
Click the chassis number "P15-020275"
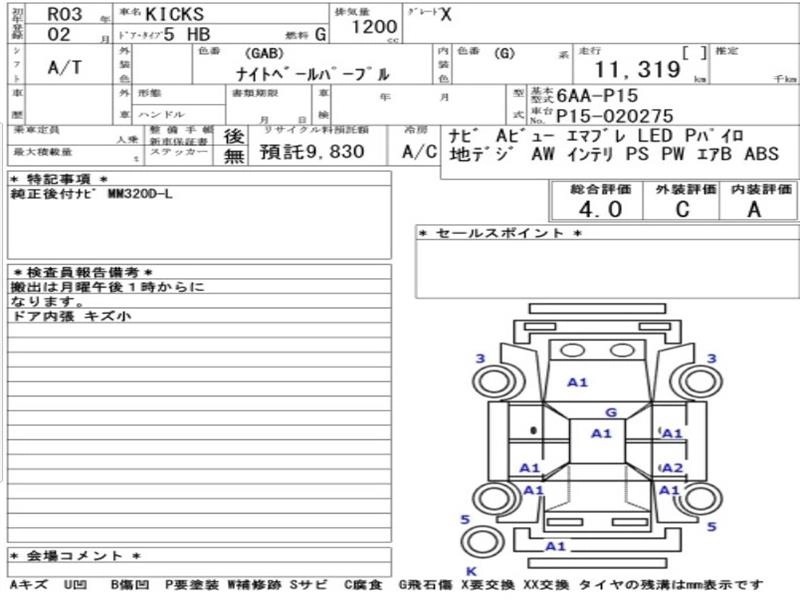[615, 116]
